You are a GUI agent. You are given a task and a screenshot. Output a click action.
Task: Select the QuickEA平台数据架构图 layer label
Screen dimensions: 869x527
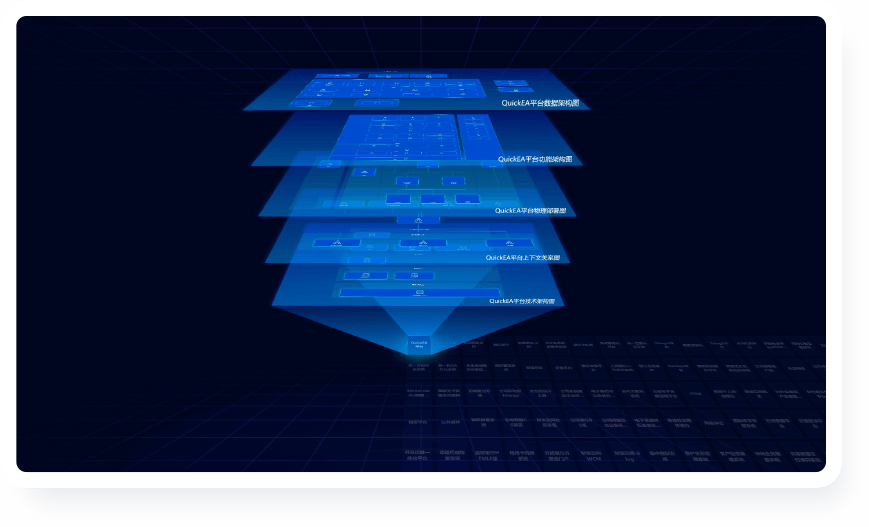point(540,103)
